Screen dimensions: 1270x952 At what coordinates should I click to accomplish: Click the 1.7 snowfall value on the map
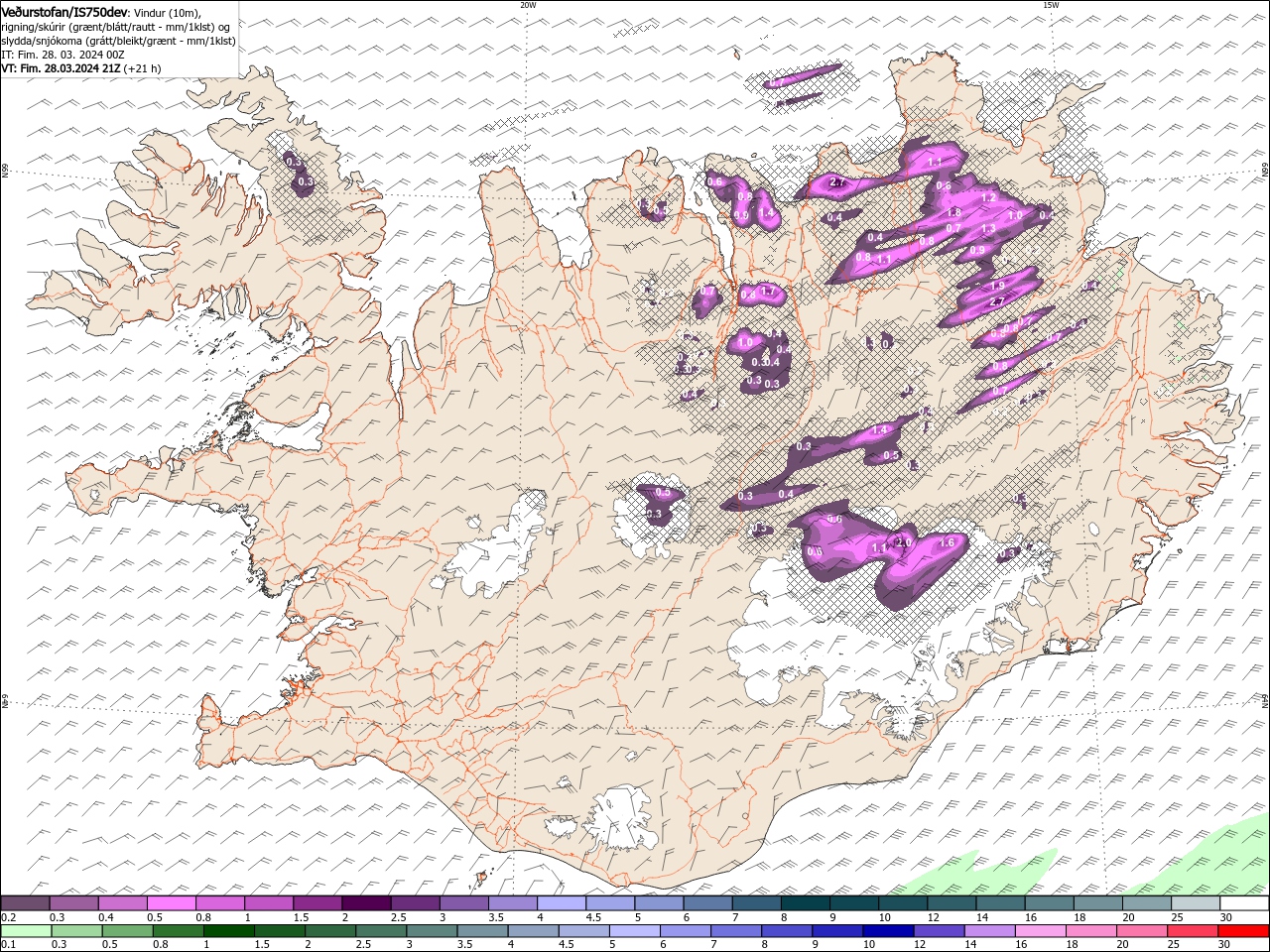767,292
